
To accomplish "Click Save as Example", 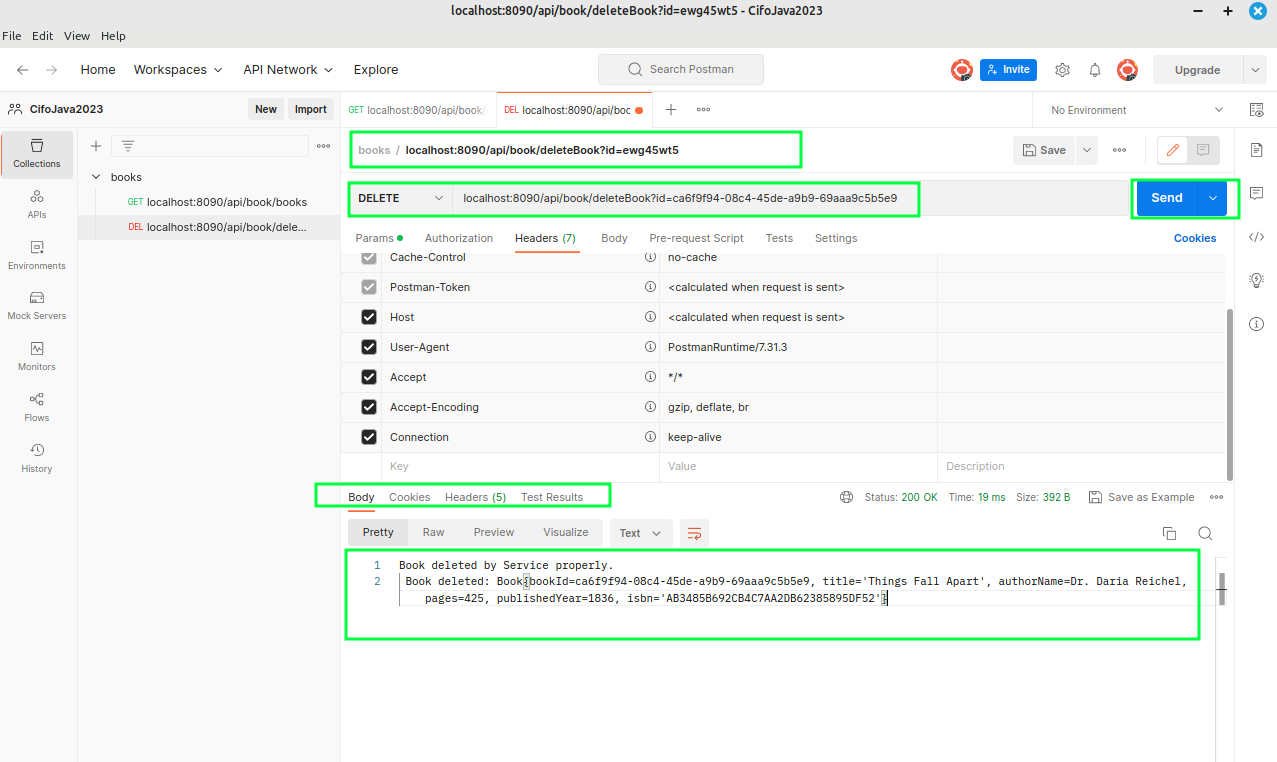I will pyautogui.click(x=1141, y=497).
